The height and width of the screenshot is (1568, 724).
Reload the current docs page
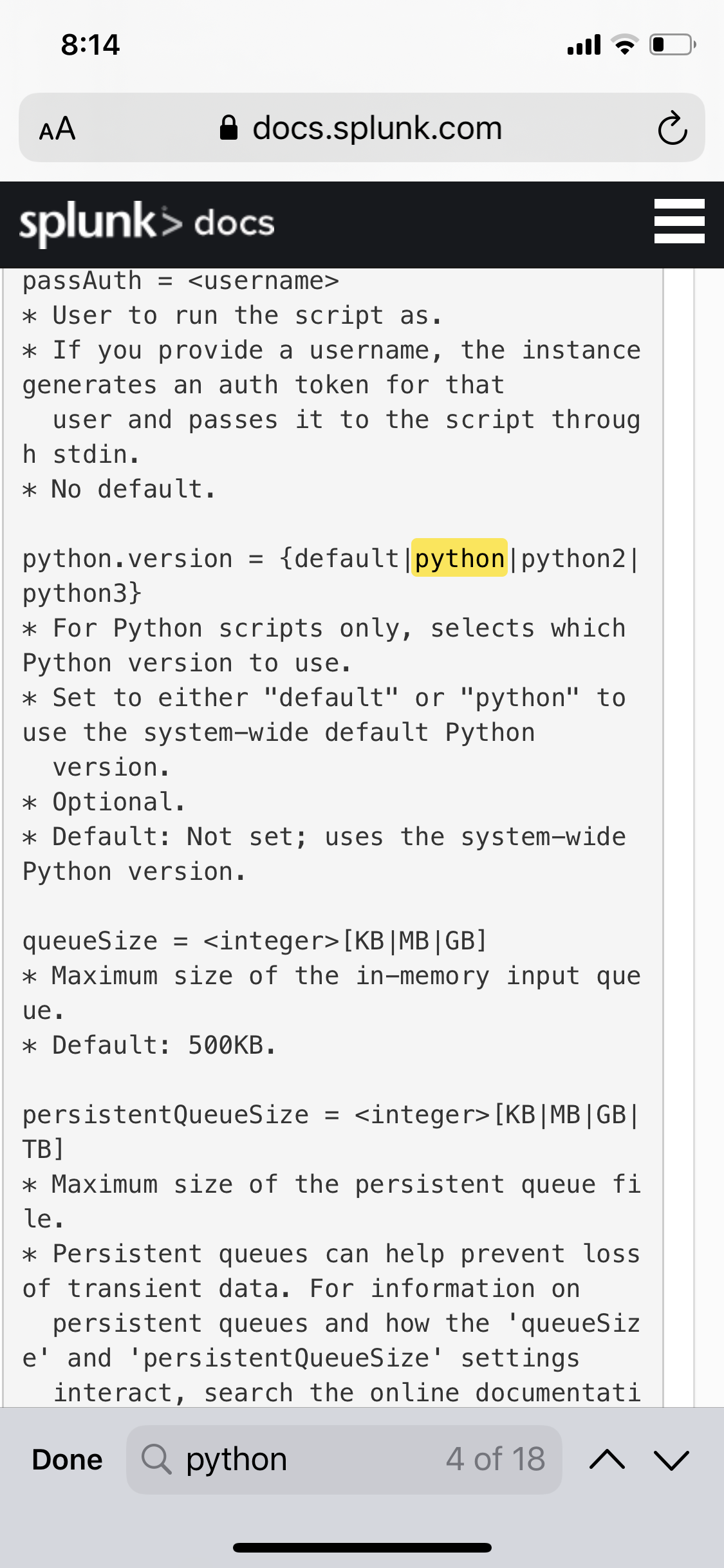click(x=671, y=127)
